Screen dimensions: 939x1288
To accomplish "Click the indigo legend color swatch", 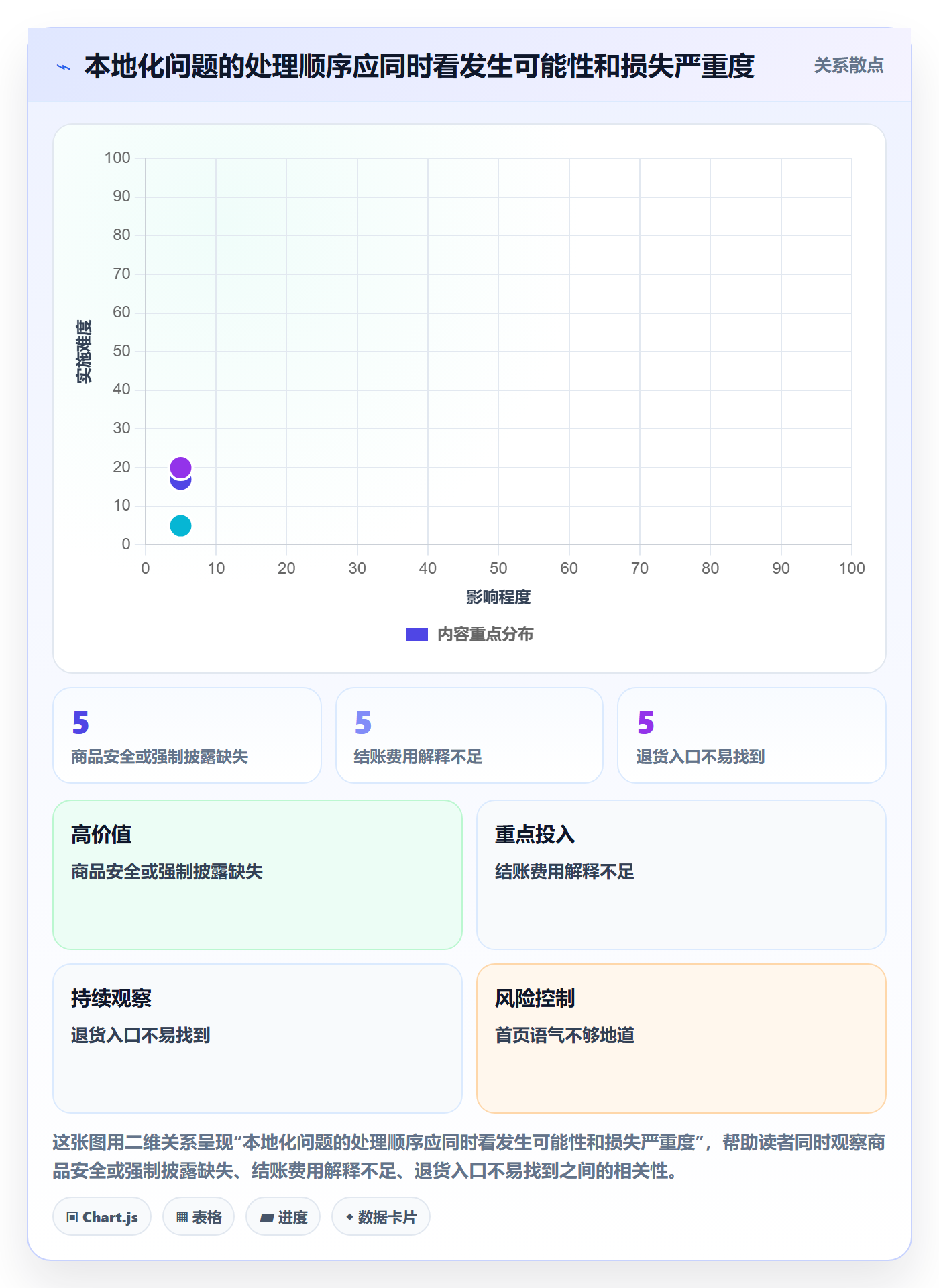I will point(417,635).
